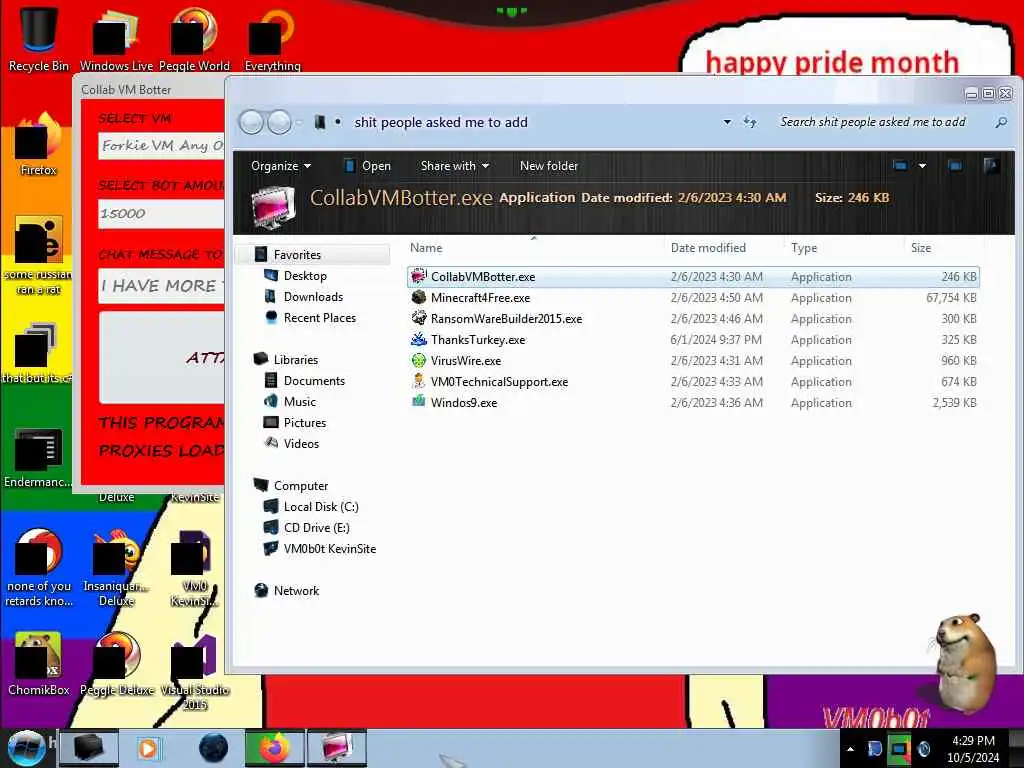Select Minecraft4Free.exe in the file list

[693, 298]
